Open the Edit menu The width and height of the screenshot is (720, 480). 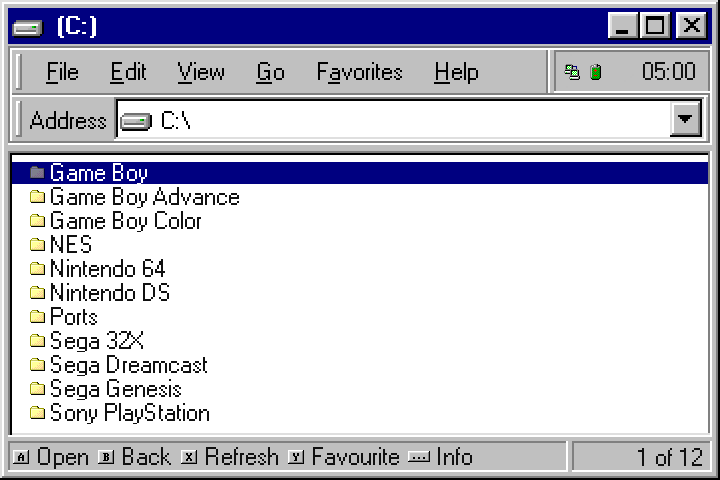(x=128, y=72)
